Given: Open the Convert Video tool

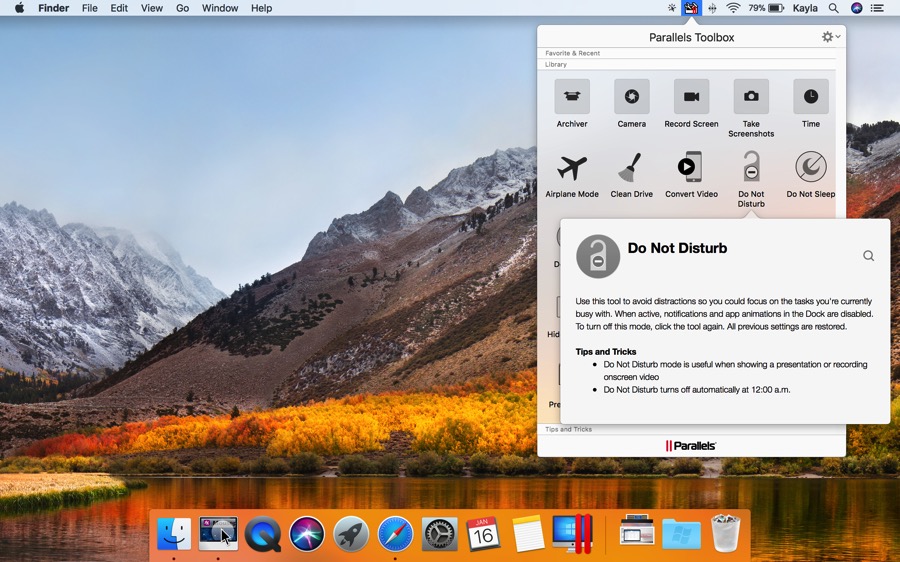Looking at the screenshot, I should point(691,168).
